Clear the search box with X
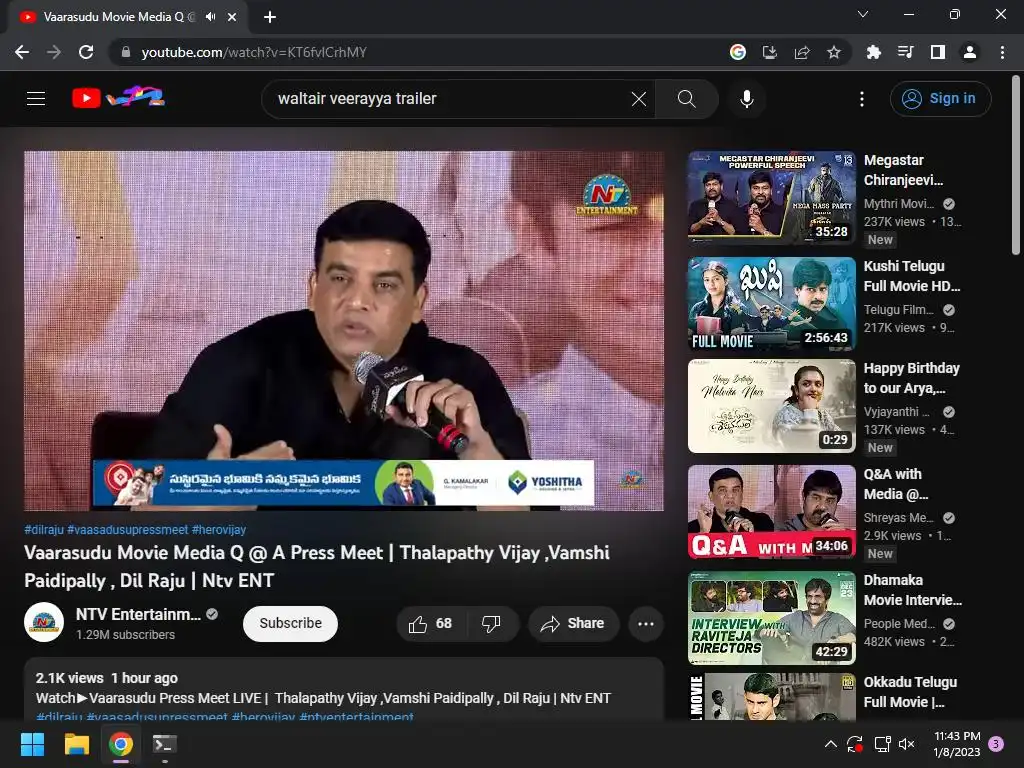The width and height of the screenshot is (1024, 768). point(639,99)
